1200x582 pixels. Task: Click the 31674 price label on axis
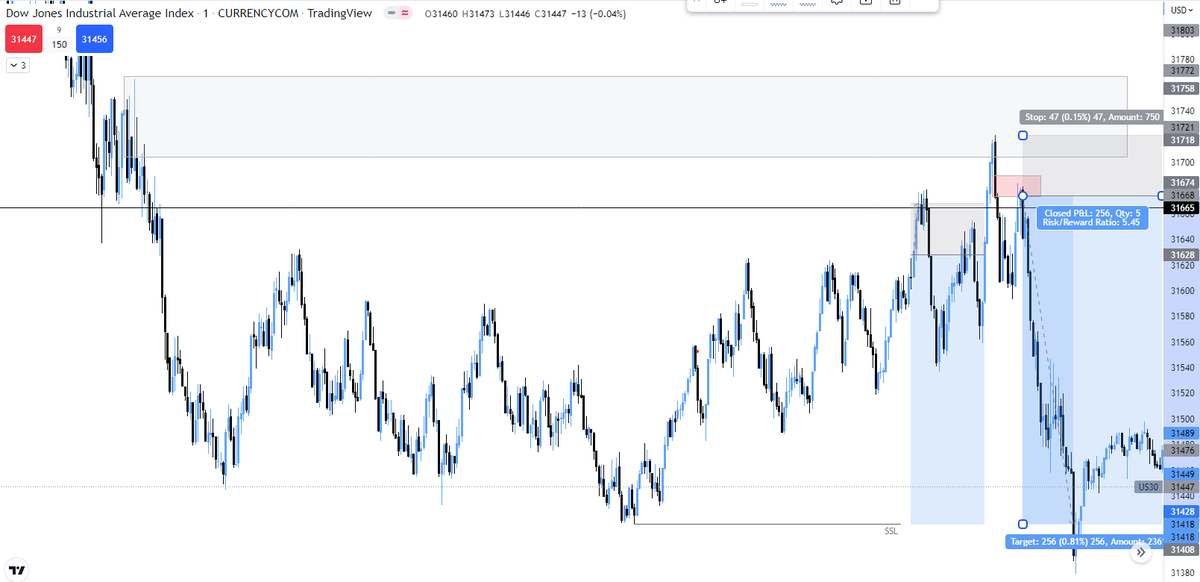(x=1181, y=183)
